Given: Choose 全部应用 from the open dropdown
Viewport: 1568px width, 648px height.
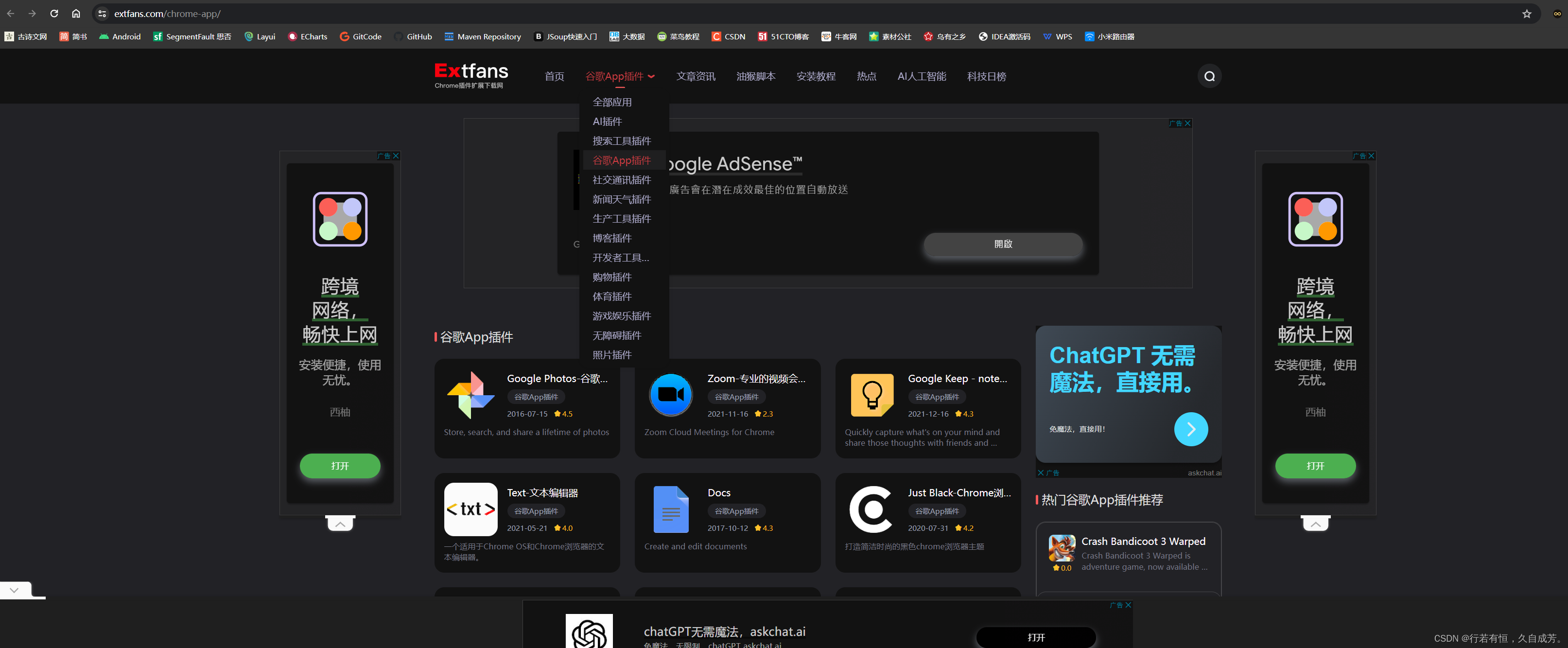Looking at the screenshot, I should (x=612, y=102).
